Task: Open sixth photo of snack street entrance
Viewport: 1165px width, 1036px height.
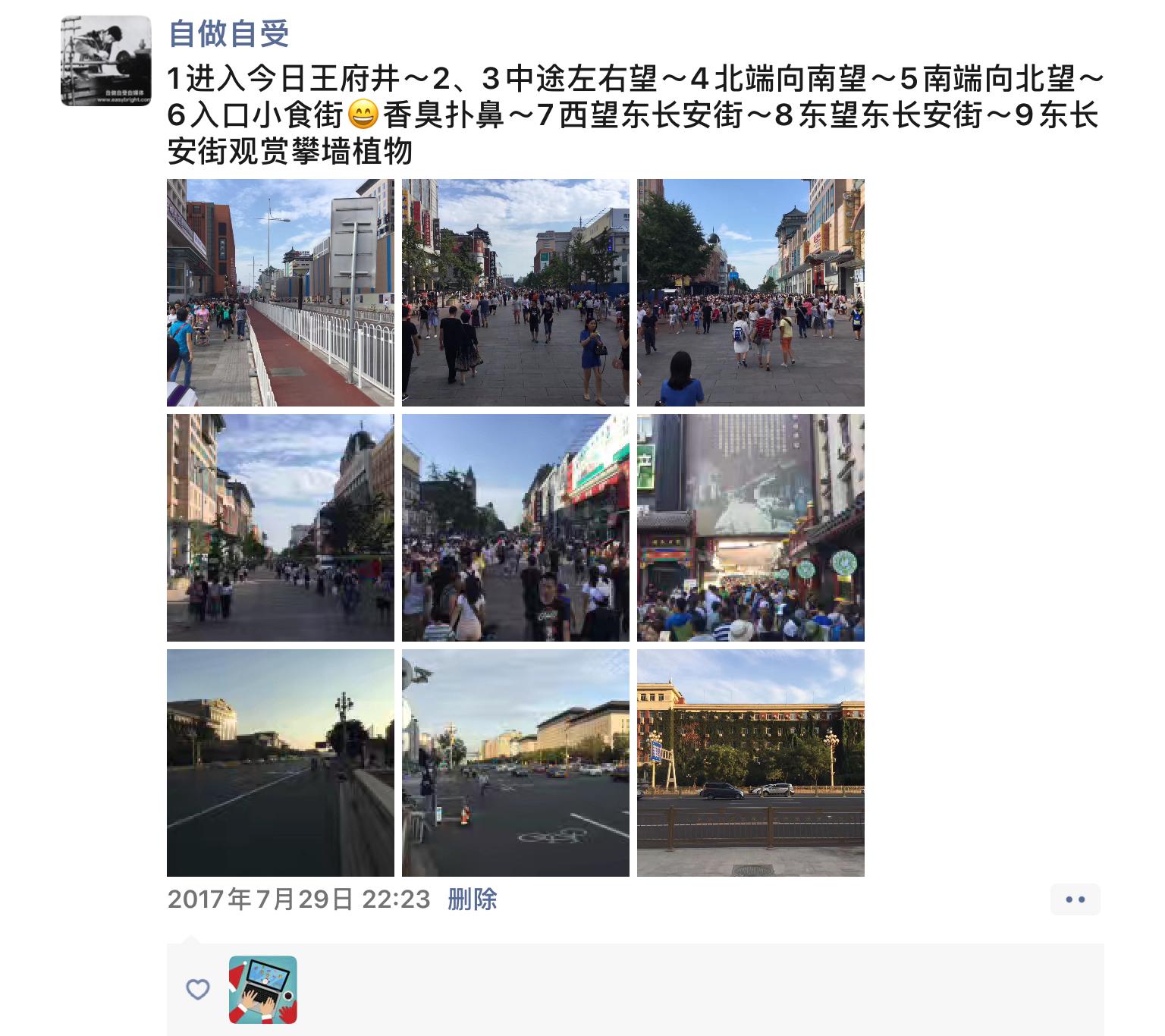Action: (x=751, y=528)
